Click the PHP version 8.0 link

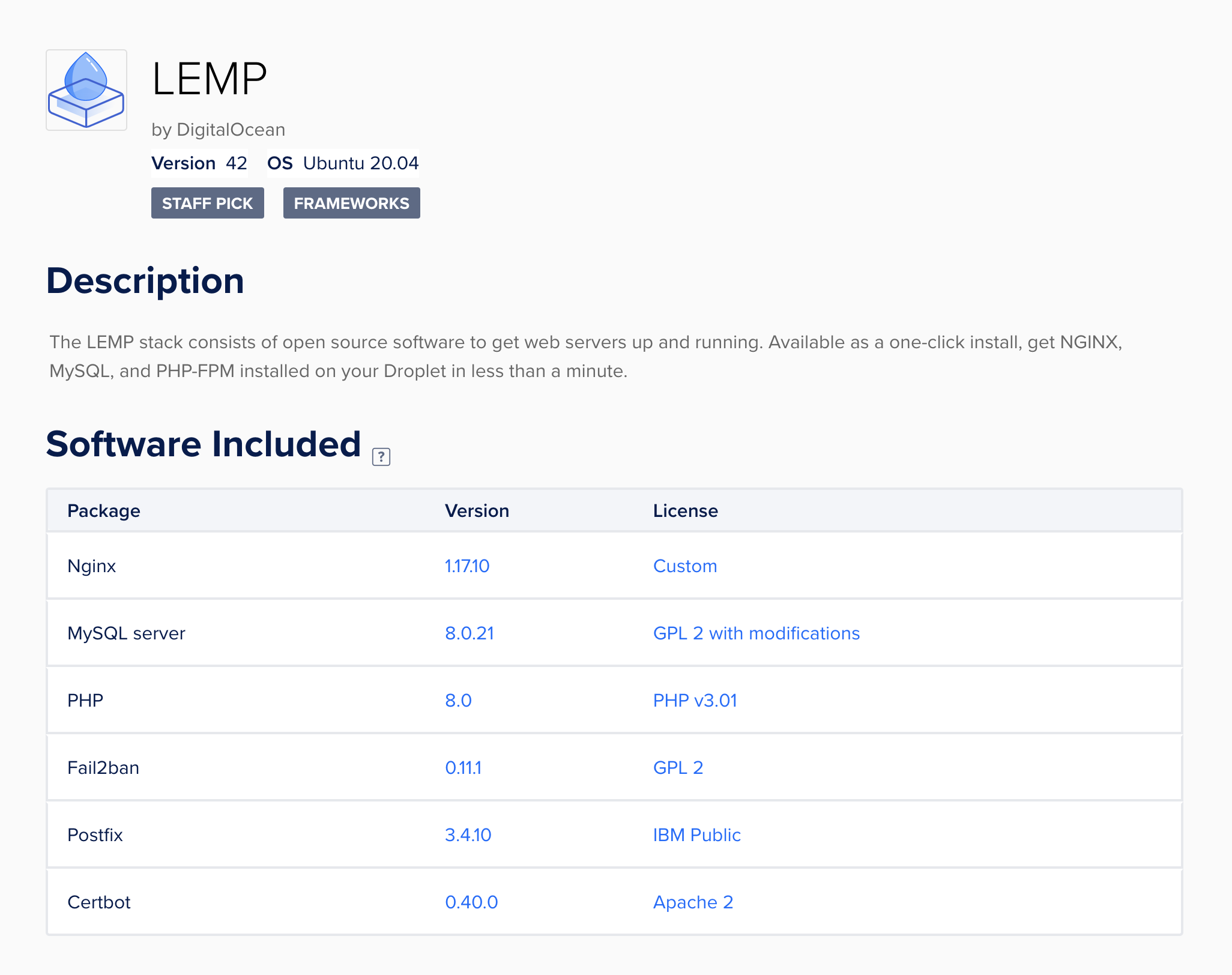coord(457,700)
